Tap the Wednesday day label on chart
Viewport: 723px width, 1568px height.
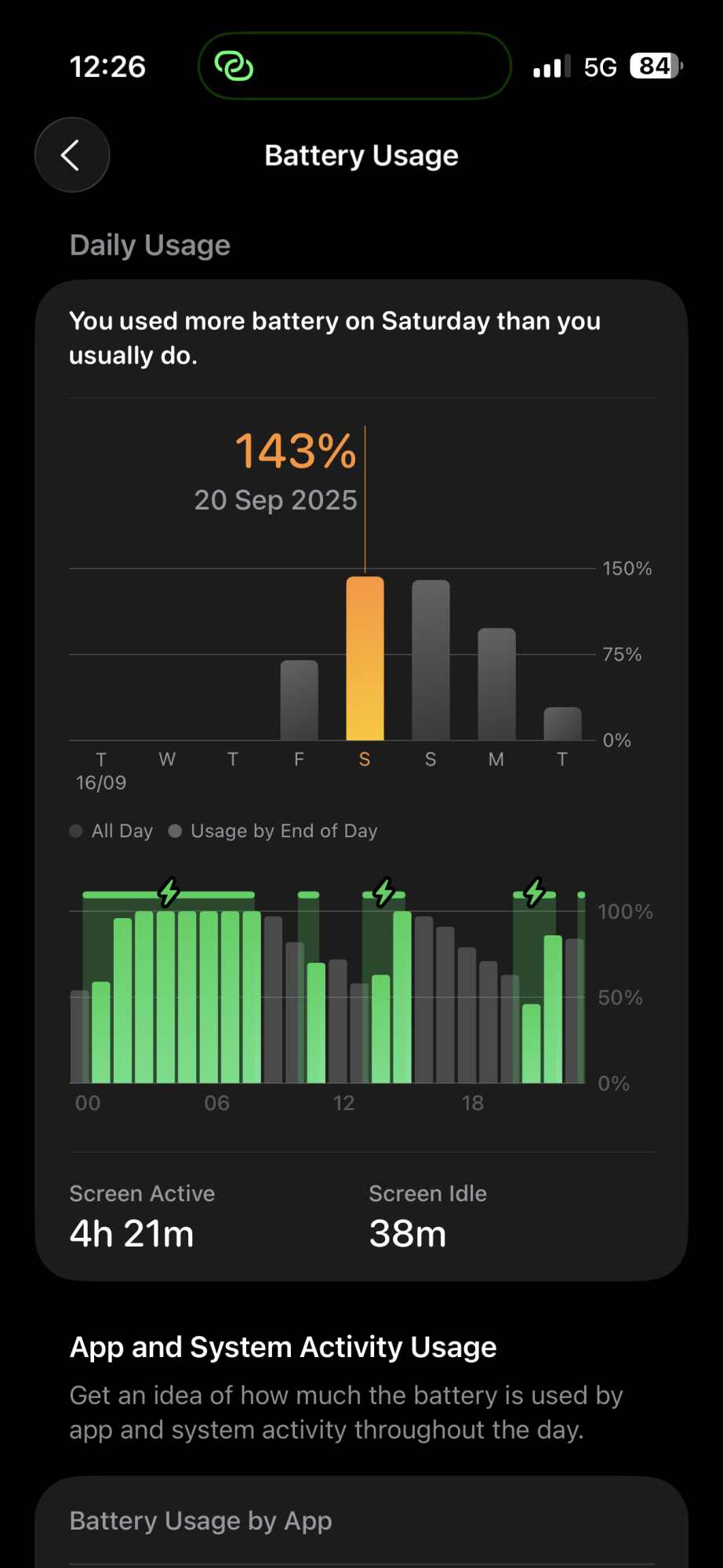167,759
